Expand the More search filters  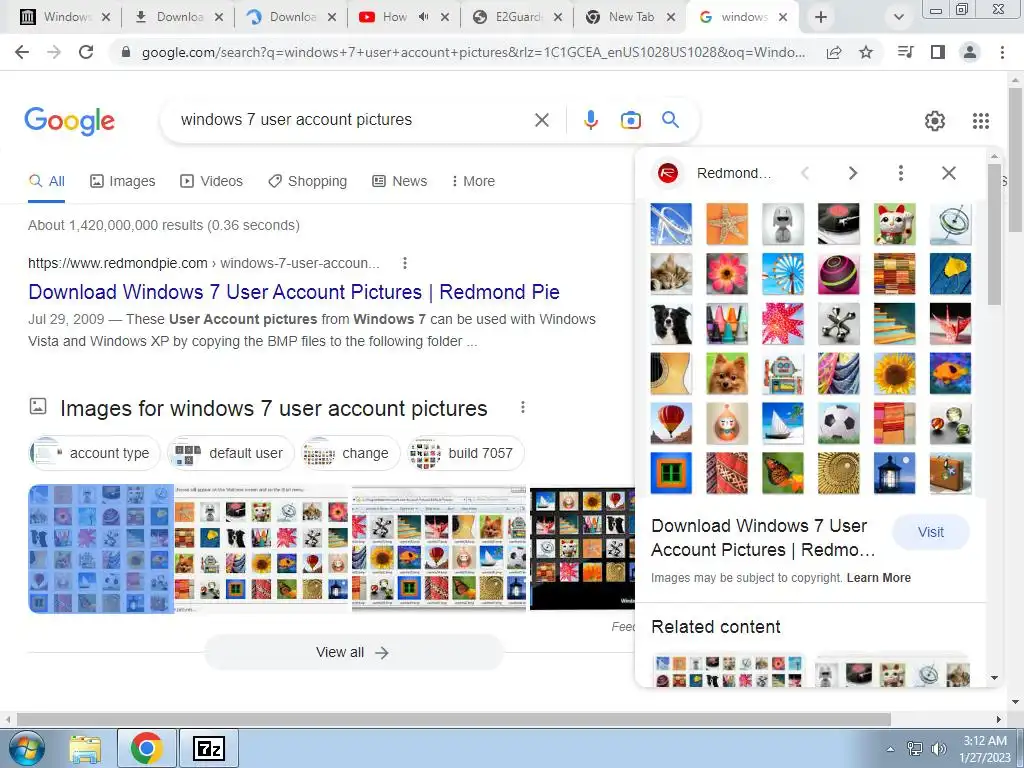pos(473,182)
